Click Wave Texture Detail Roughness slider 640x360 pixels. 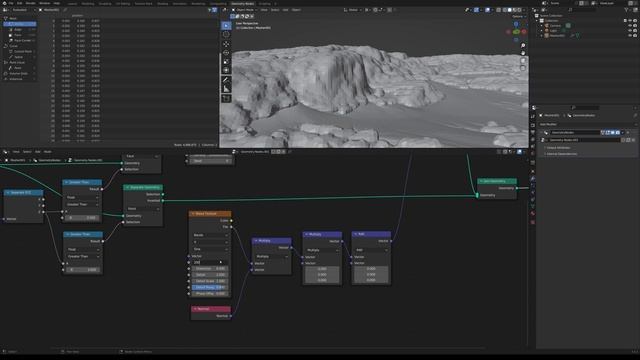210,287
